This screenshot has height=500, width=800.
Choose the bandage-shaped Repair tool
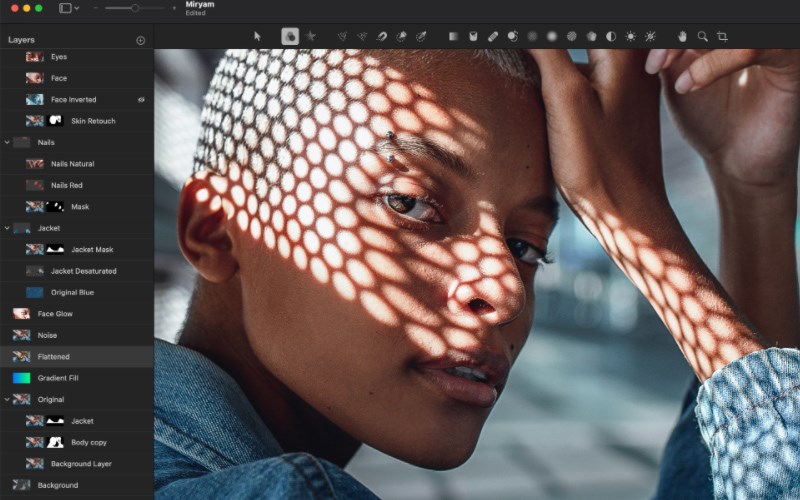click(x=493, y=36)
